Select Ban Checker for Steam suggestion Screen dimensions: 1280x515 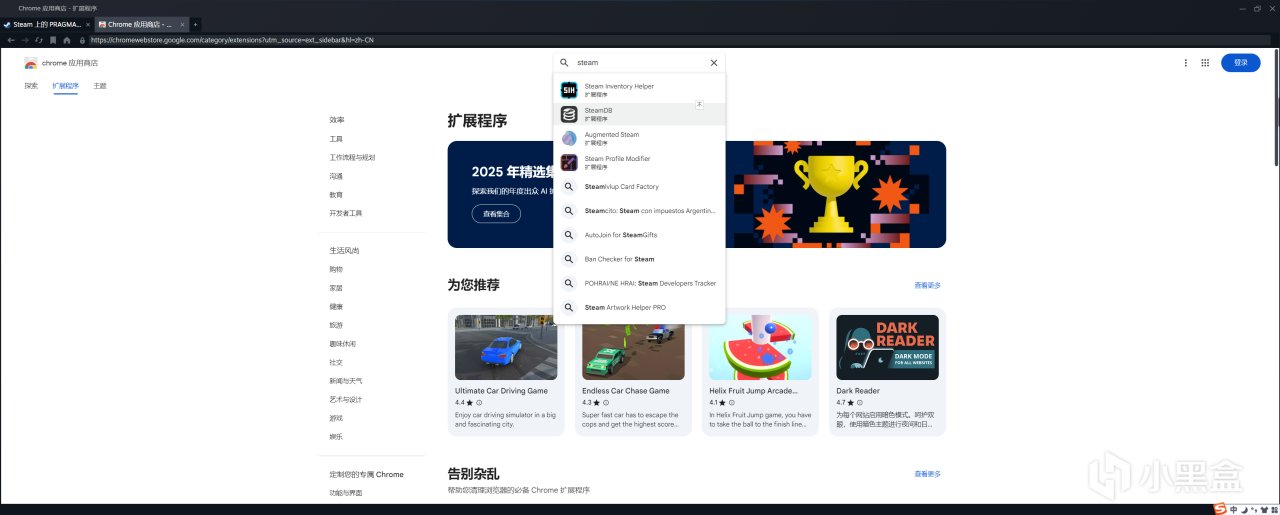click(x=639, y=259)
